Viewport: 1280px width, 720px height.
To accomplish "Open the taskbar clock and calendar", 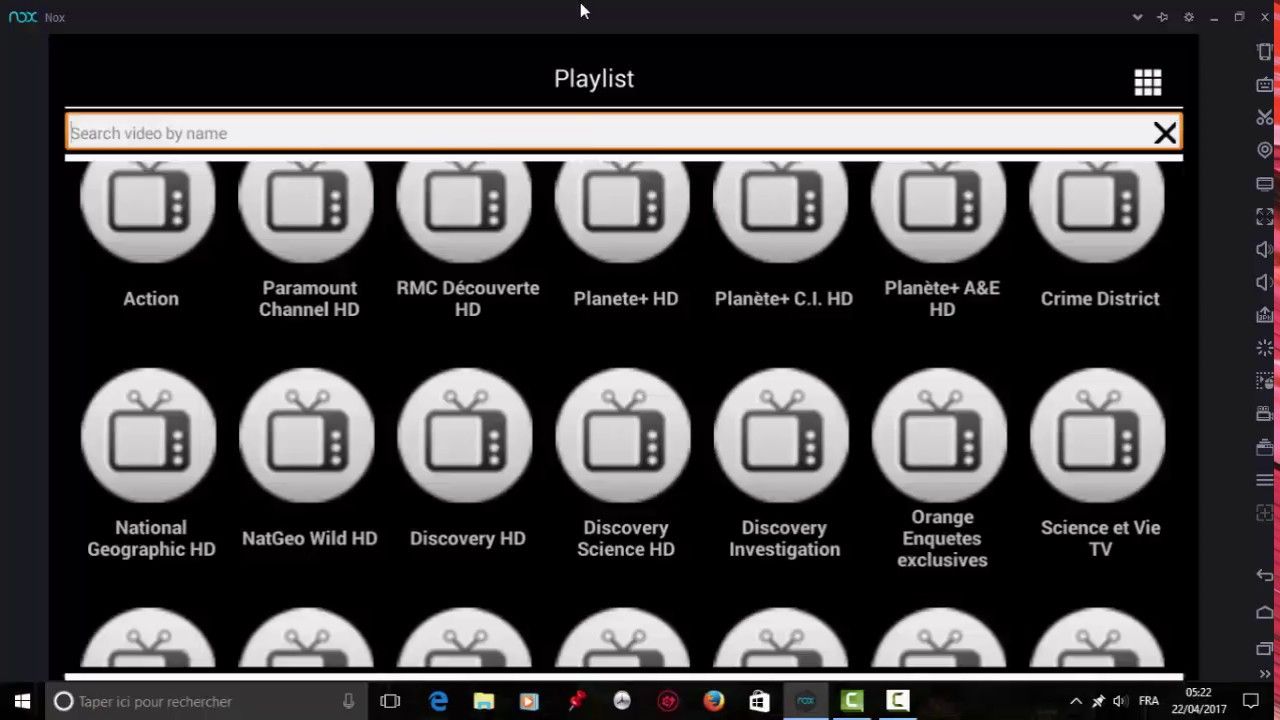I will [1198, 701].
